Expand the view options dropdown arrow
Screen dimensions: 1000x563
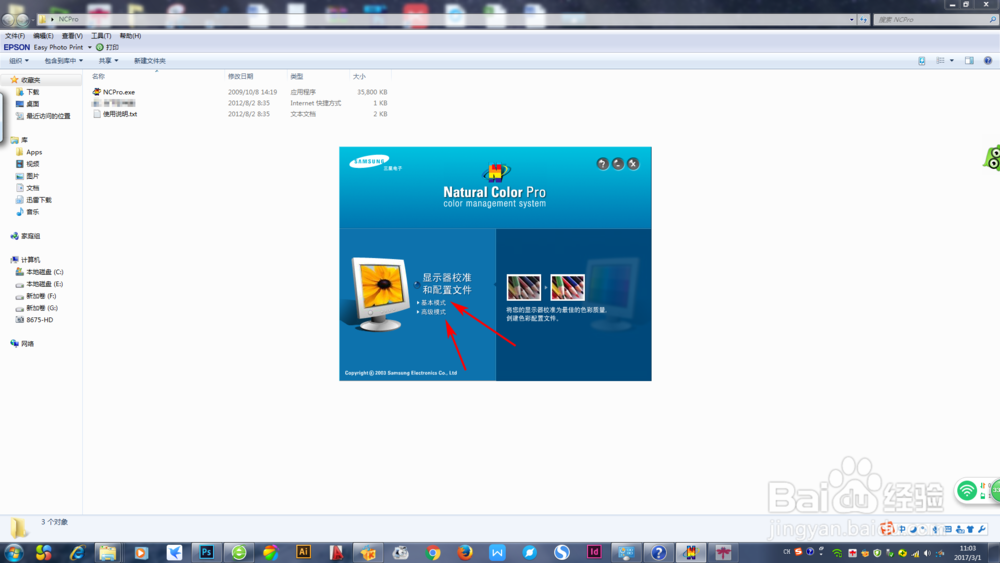tap(952, 61)
